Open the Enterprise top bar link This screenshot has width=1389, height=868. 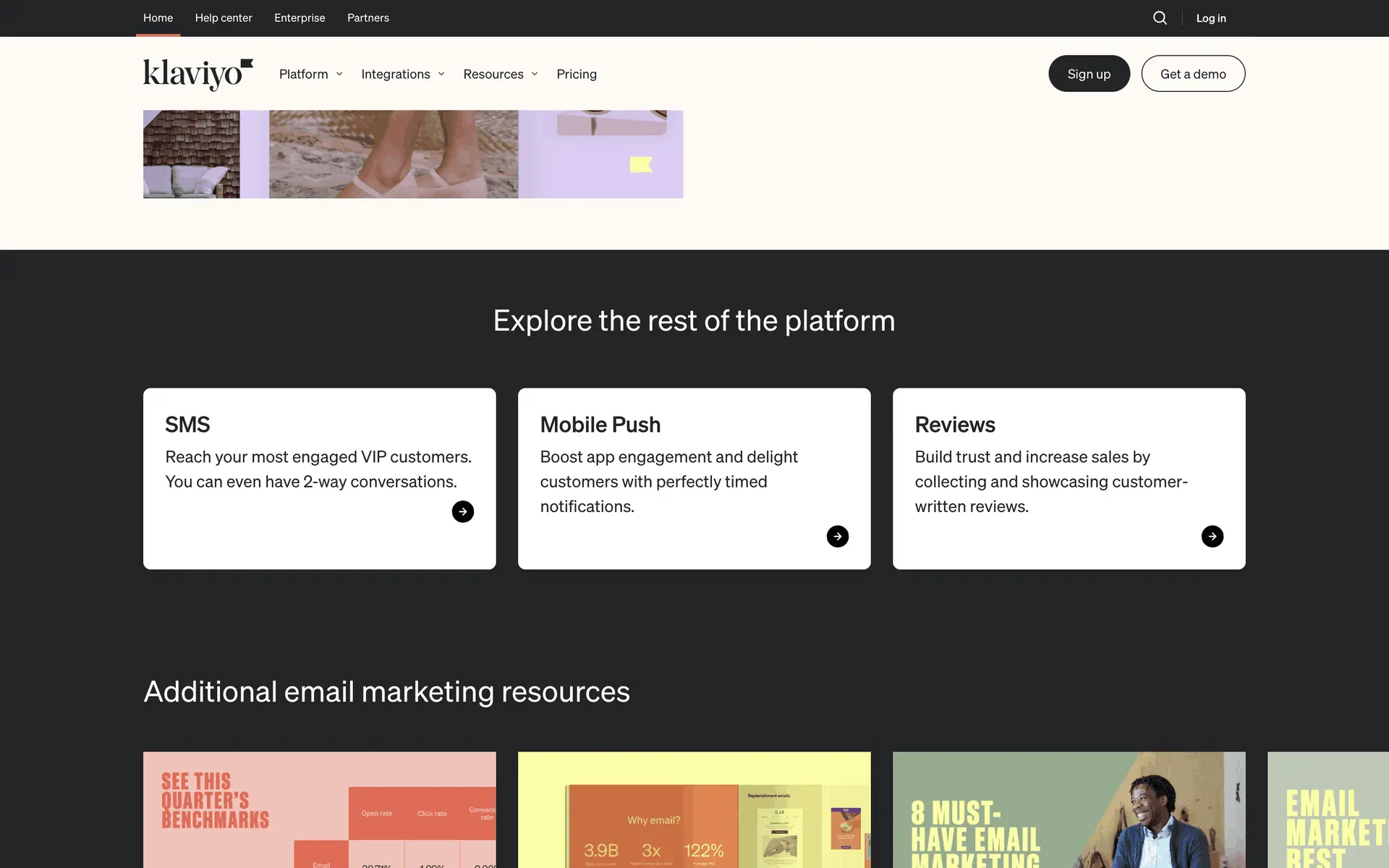(300, 18)
